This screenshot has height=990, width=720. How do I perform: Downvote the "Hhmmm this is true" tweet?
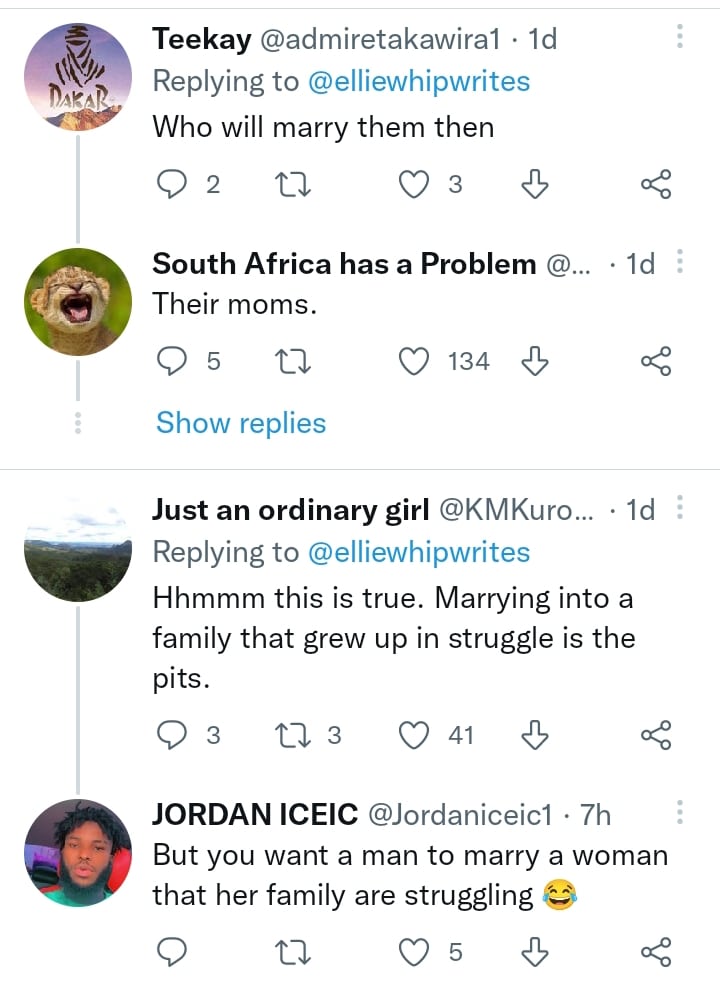point(536,736)
